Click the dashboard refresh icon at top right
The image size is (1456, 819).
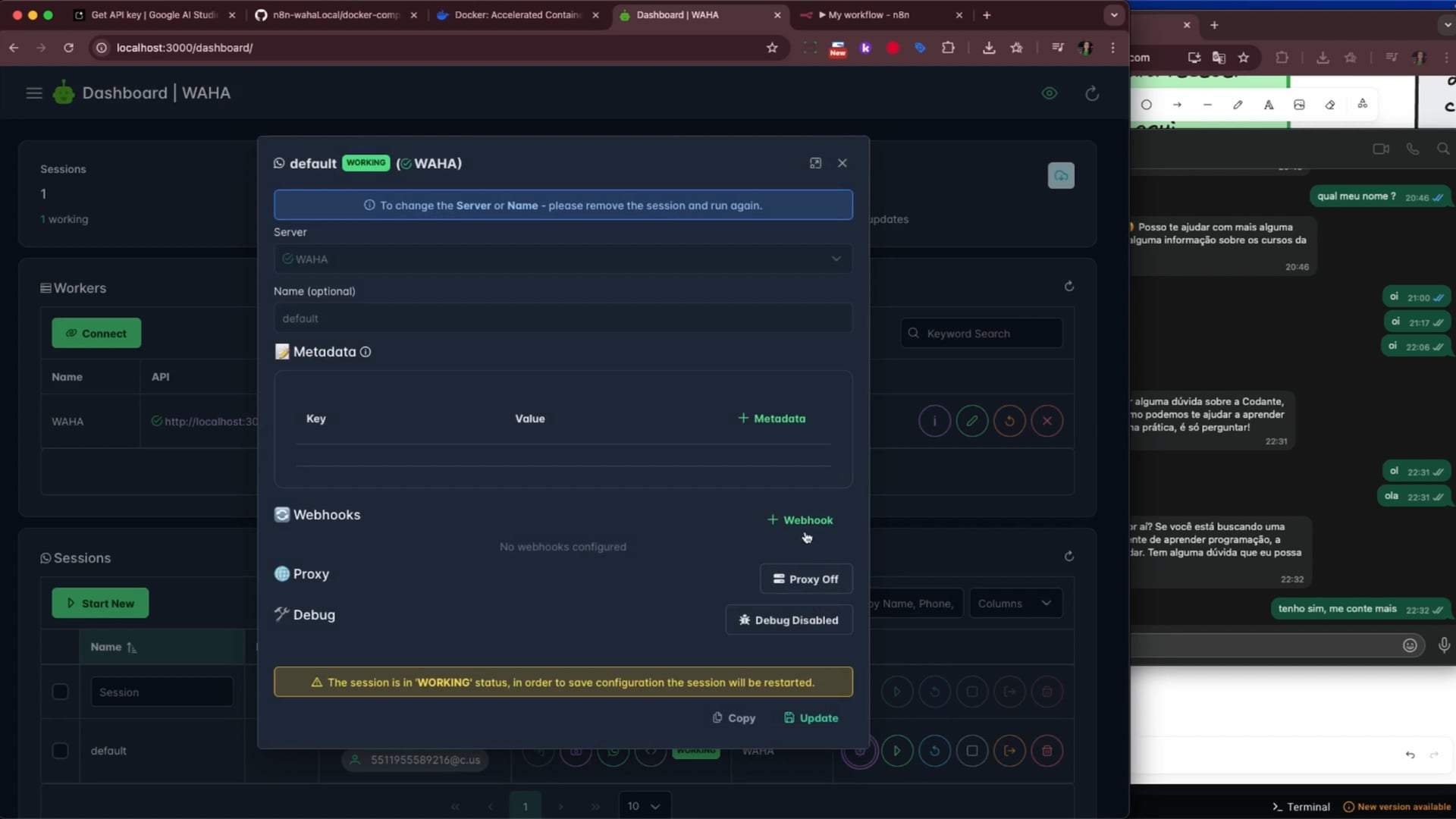(1092, 93)
